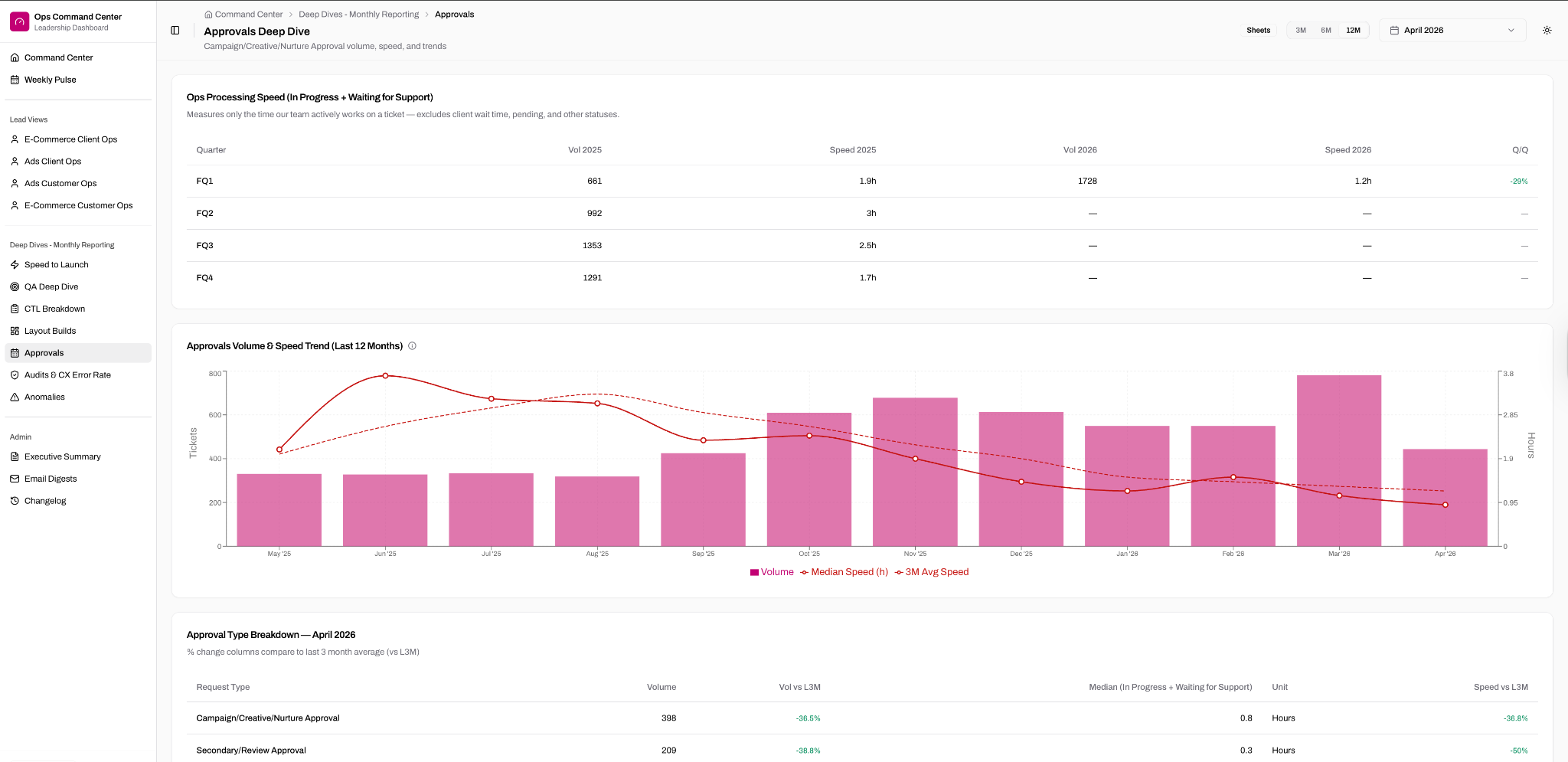
Task: Open Executive Summary admin page
Action: point(78,456)
